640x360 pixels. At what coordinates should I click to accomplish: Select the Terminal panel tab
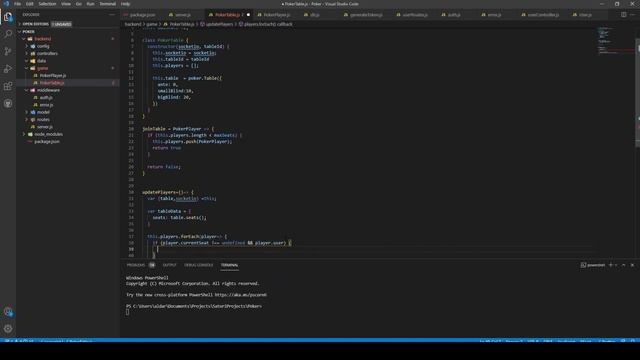click(229, 265)
